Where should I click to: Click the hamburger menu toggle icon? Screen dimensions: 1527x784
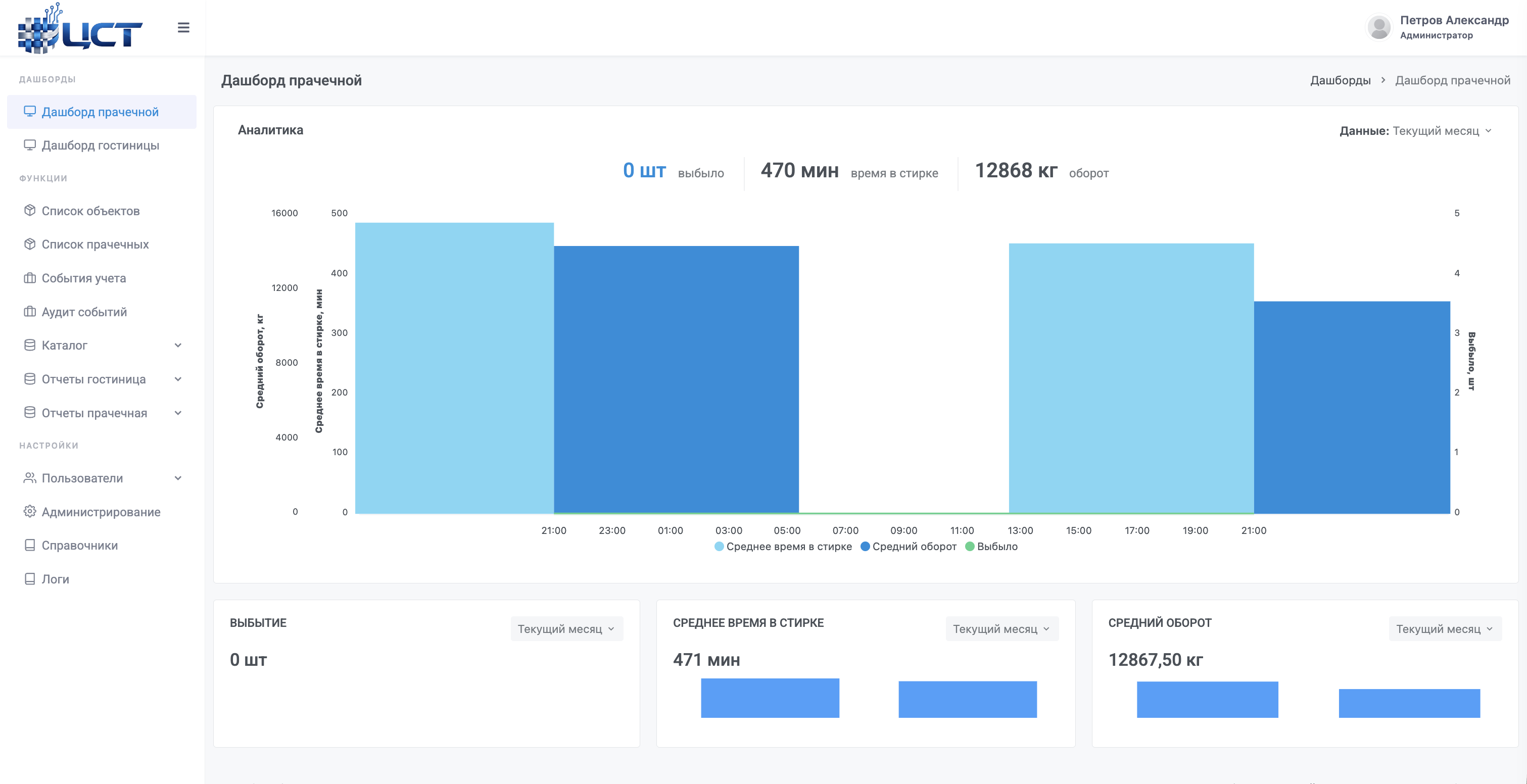click(x=183, y=27)
